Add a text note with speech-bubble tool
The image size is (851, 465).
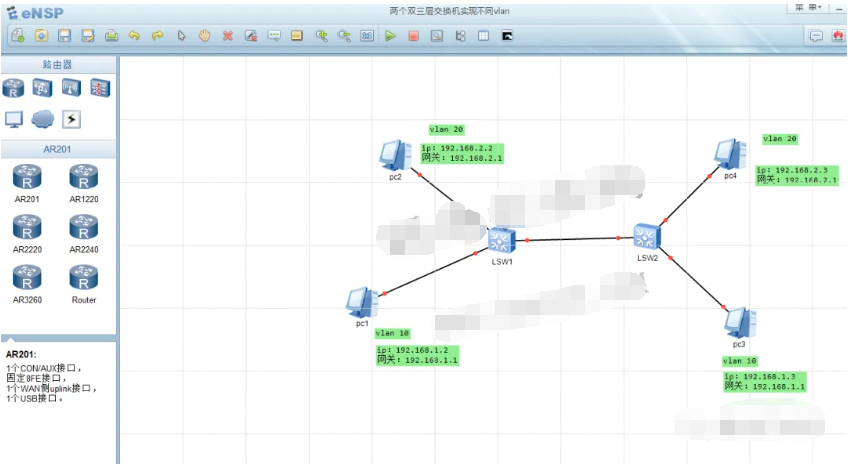274,36
